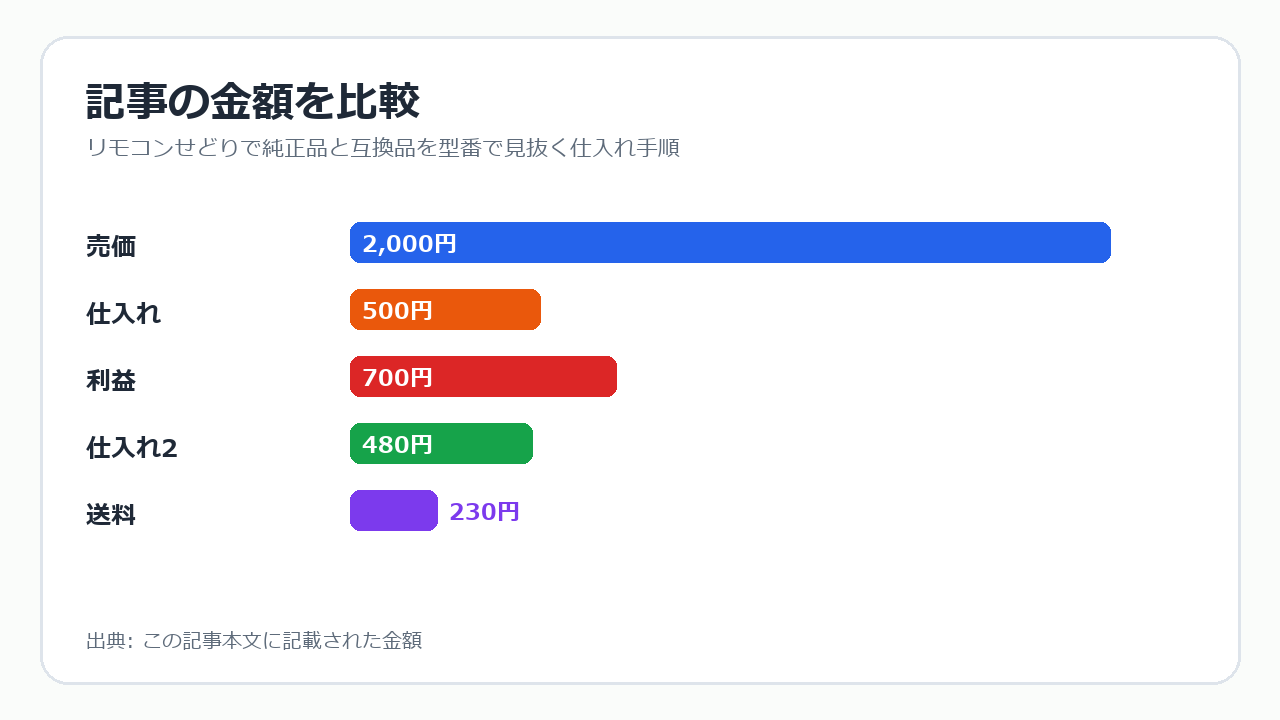The width and height of the screenshot is (1280, 720).
Task: Click the 500円 text inside the orange bar
Action: coord(397,311)
